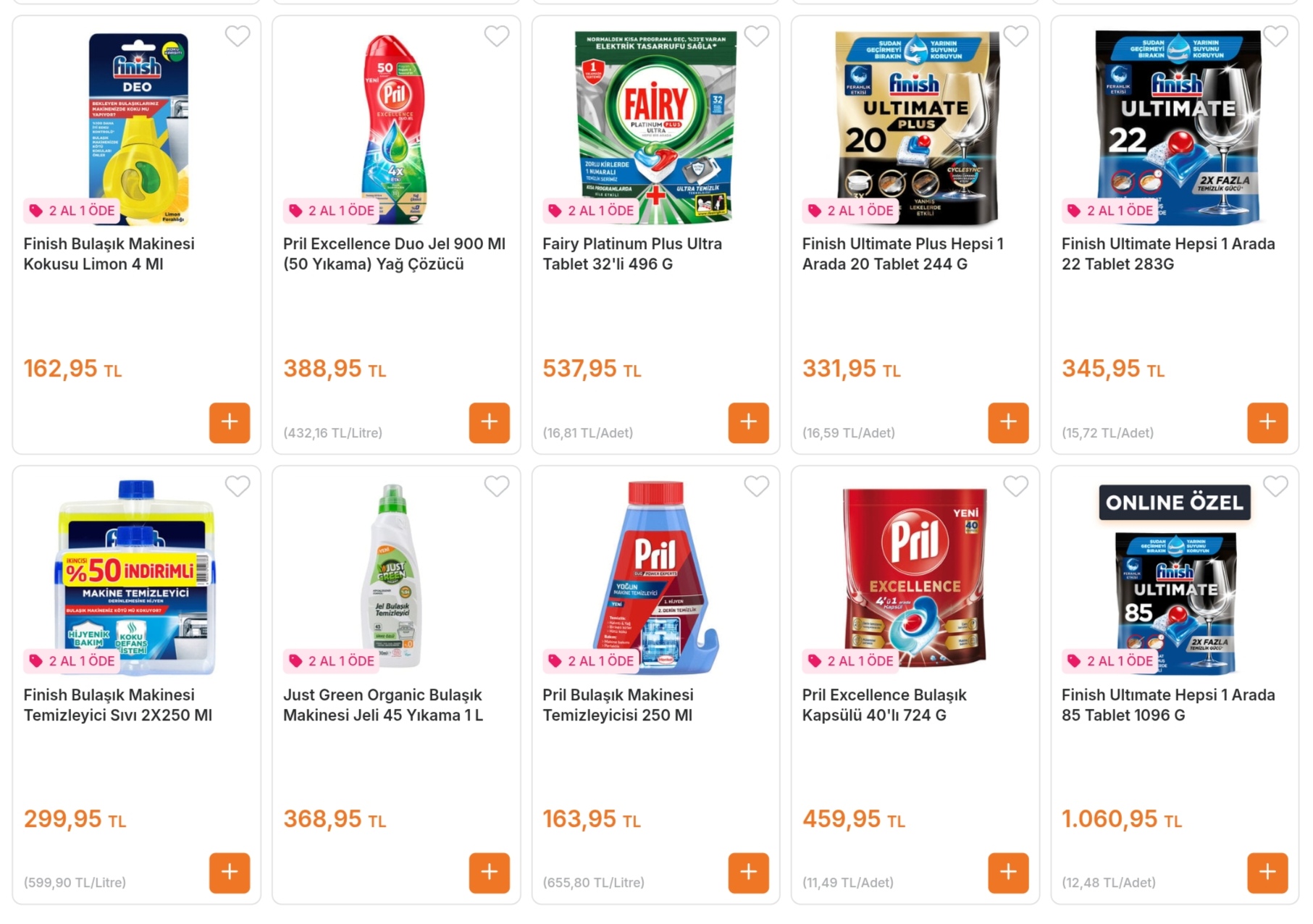Add Pril Excellence Duo Jel 900 Ml to cart
The height and width of the screenshot is (924, 1313).
pyautogui.click(x=489, y=422)
